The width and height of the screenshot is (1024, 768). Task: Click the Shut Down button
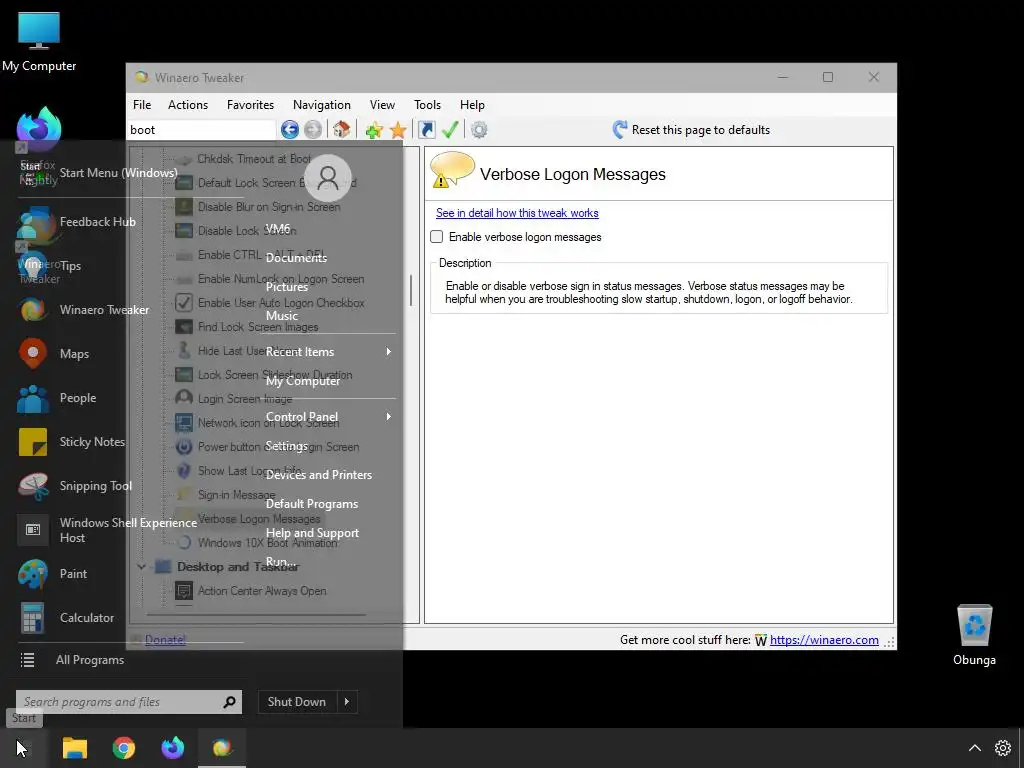coord(297,702)
